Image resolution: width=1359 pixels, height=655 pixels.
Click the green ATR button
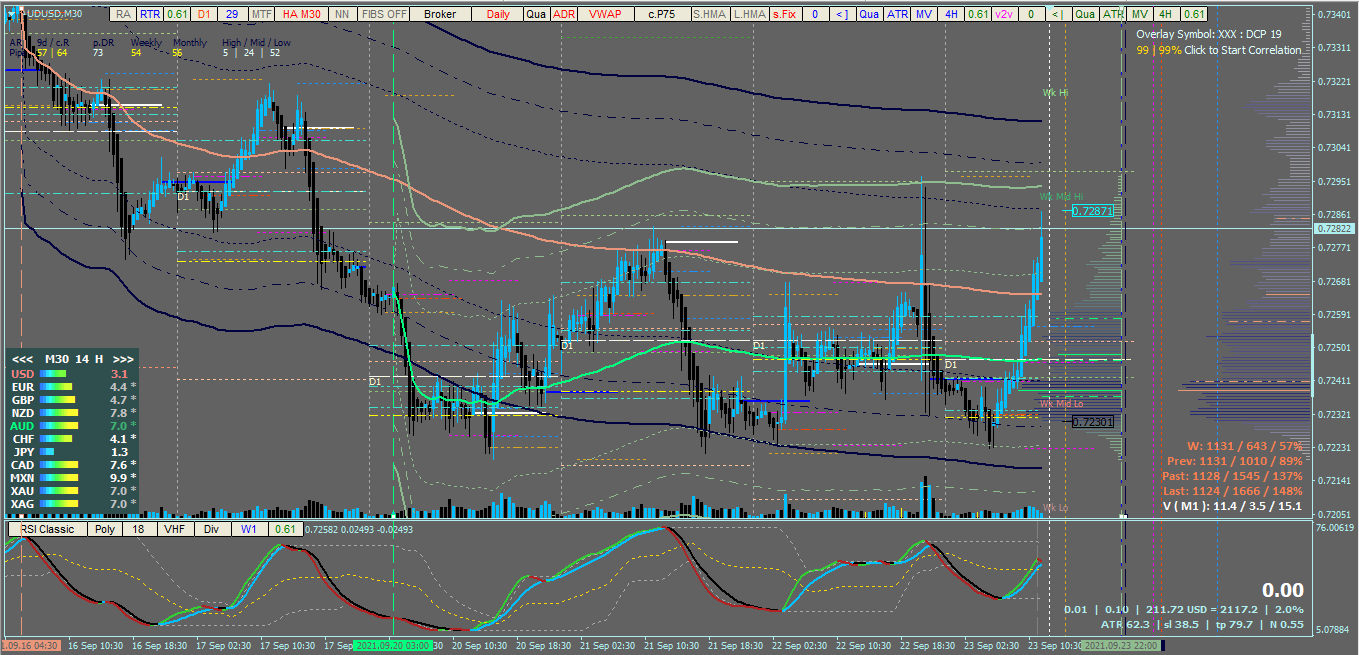1113,14
